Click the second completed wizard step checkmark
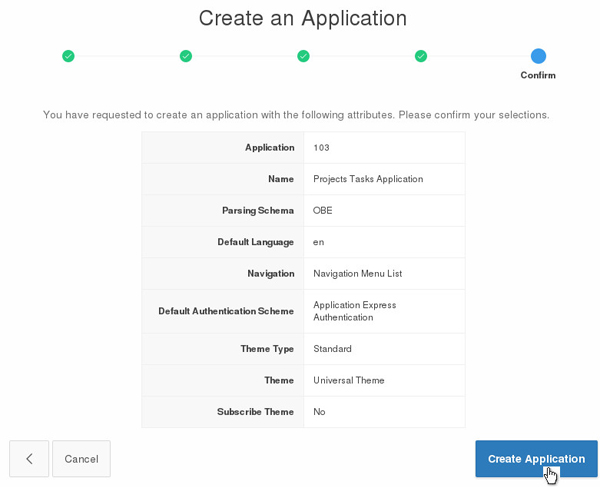The width and height of the screenshot is (600, 488). pos(186,56)
